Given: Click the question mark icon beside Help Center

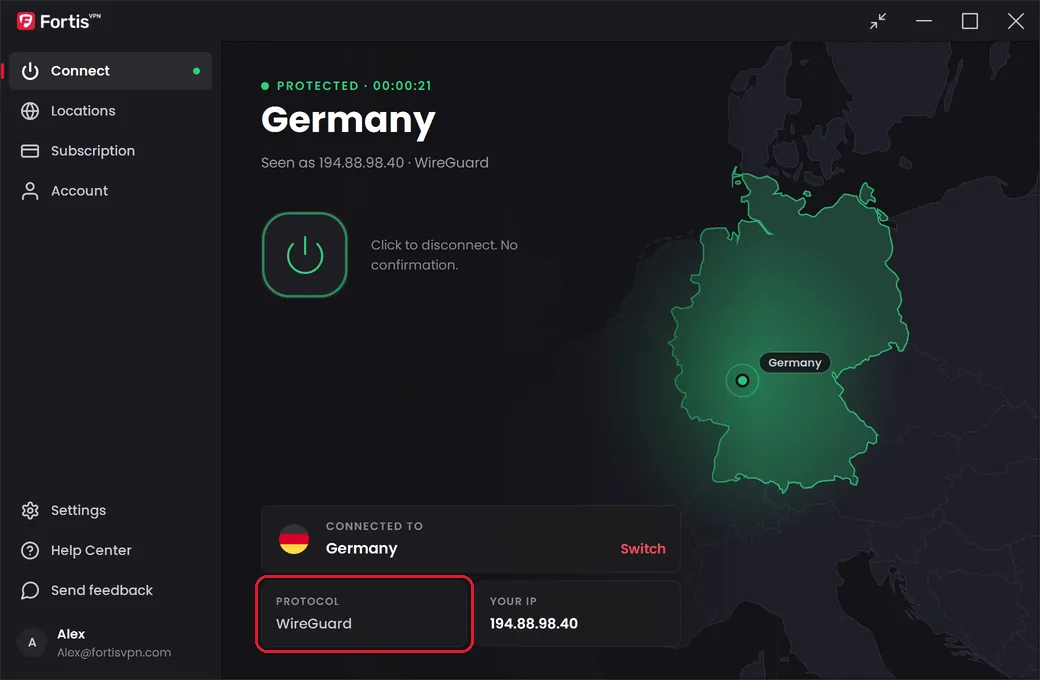Looking at the screenshot, I should click(x=30, y=550).
